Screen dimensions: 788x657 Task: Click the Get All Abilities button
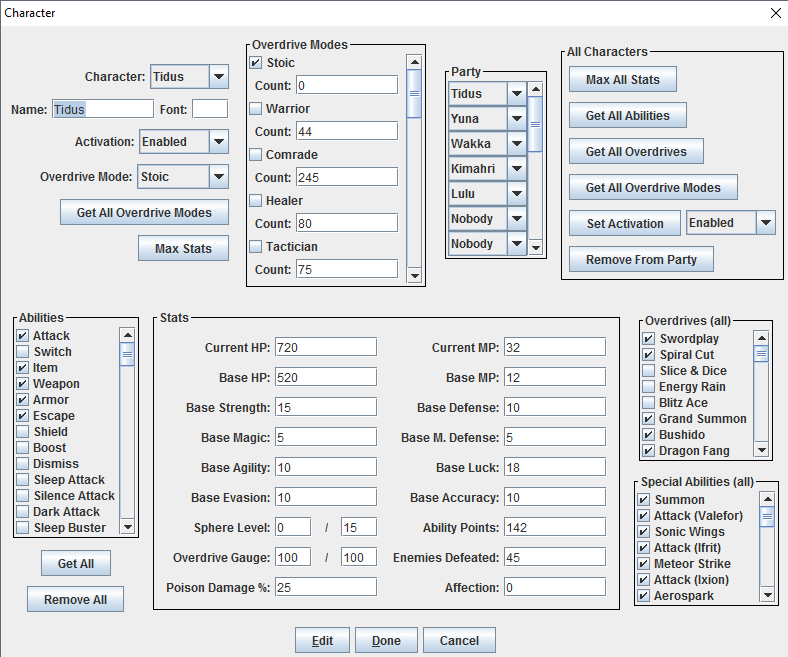tap(628, 116)
